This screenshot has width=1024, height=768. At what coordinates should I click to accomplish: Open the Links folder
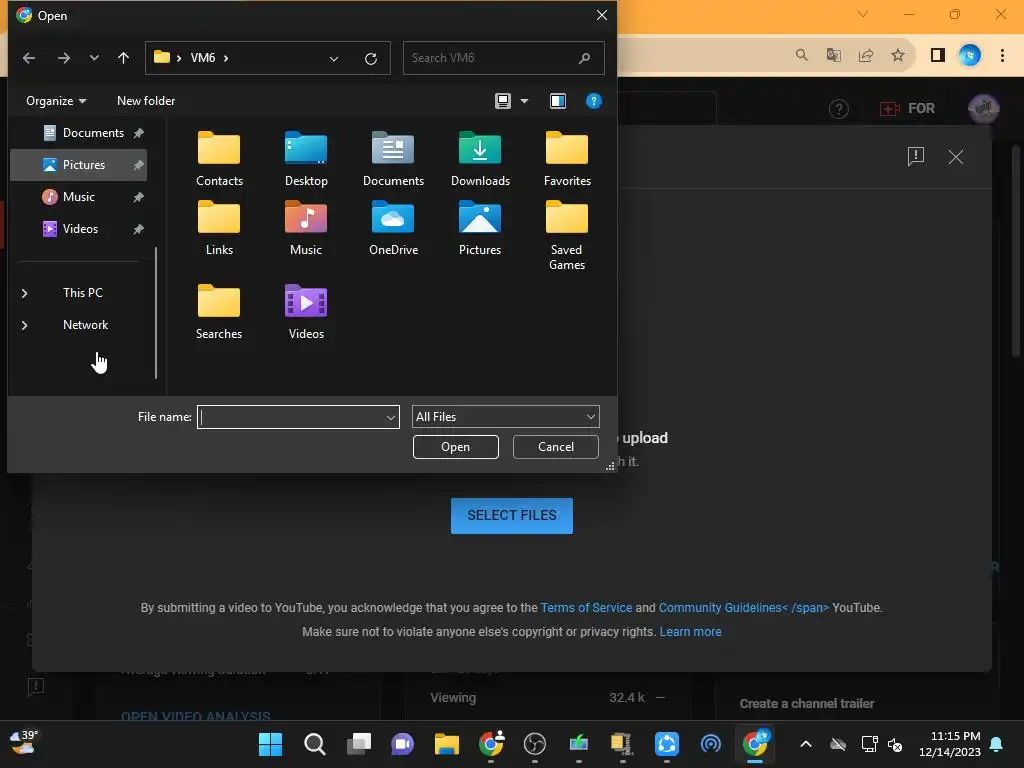219,228
